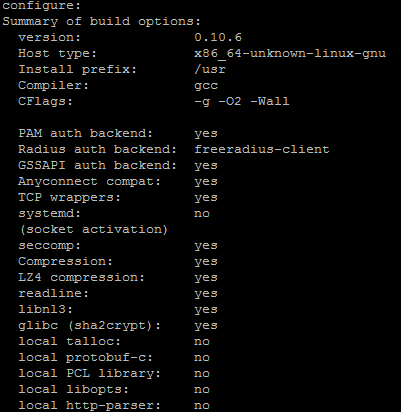Click the (socket activation) text

pyautogui.click(x=93, y=230)
